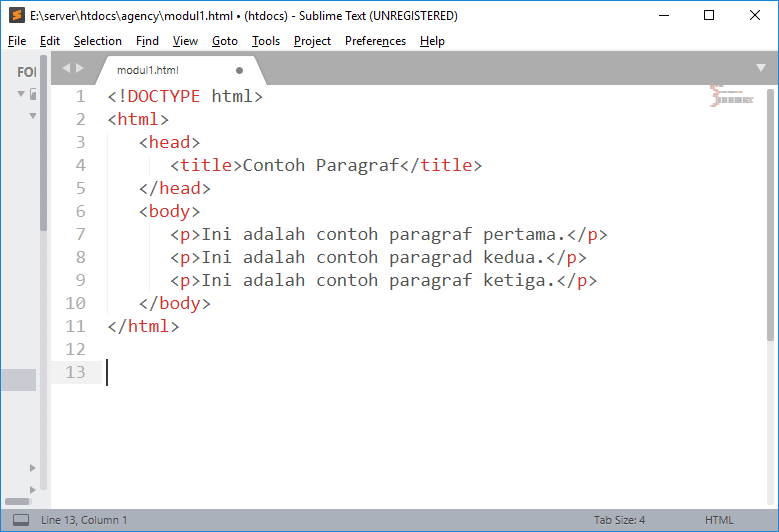Click the opening html tag on line 2
779x532 pixels.
point(138,119)
